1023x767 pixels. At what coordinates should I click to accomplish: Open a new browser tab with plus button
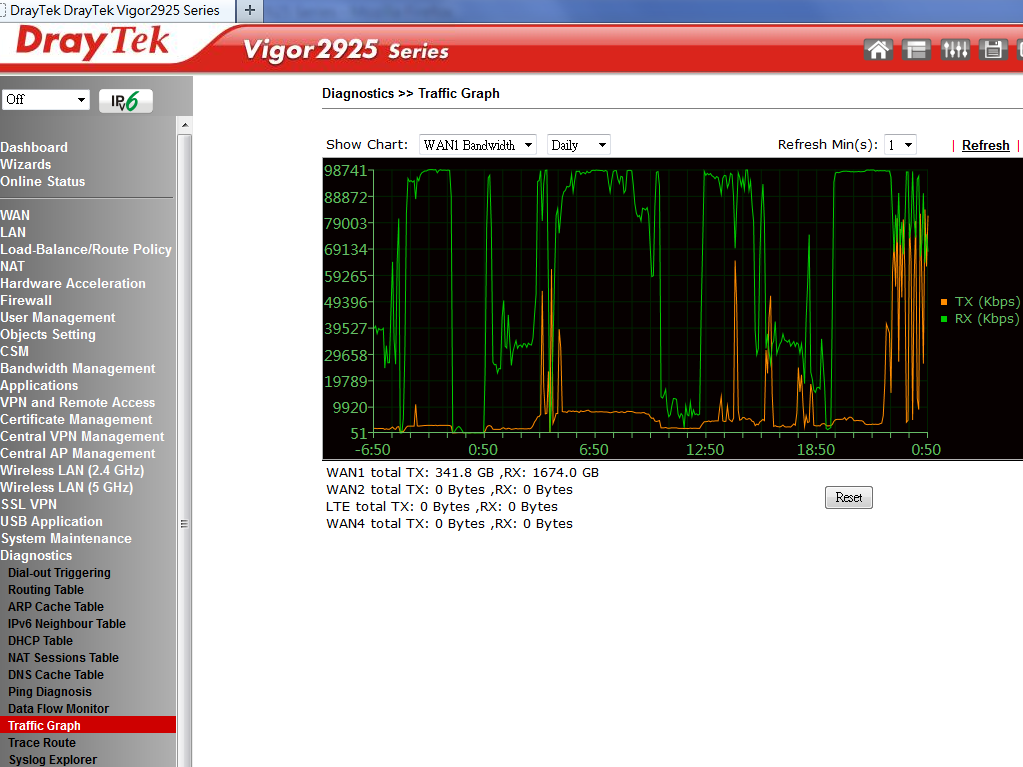click(249, 10)
